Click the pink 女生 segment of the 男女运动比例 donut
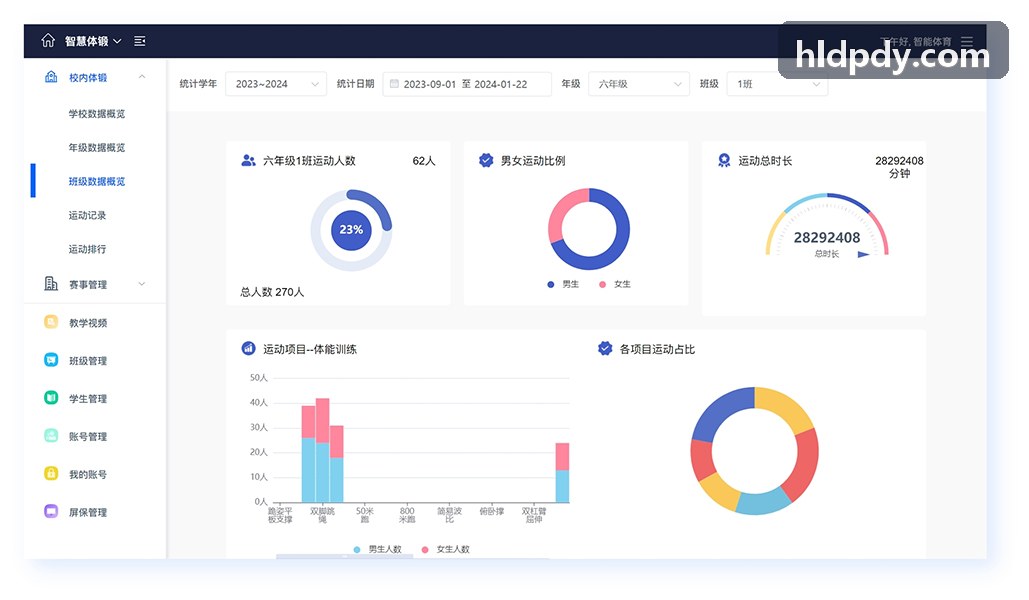The image size is (1029, 600). [562, 210]
